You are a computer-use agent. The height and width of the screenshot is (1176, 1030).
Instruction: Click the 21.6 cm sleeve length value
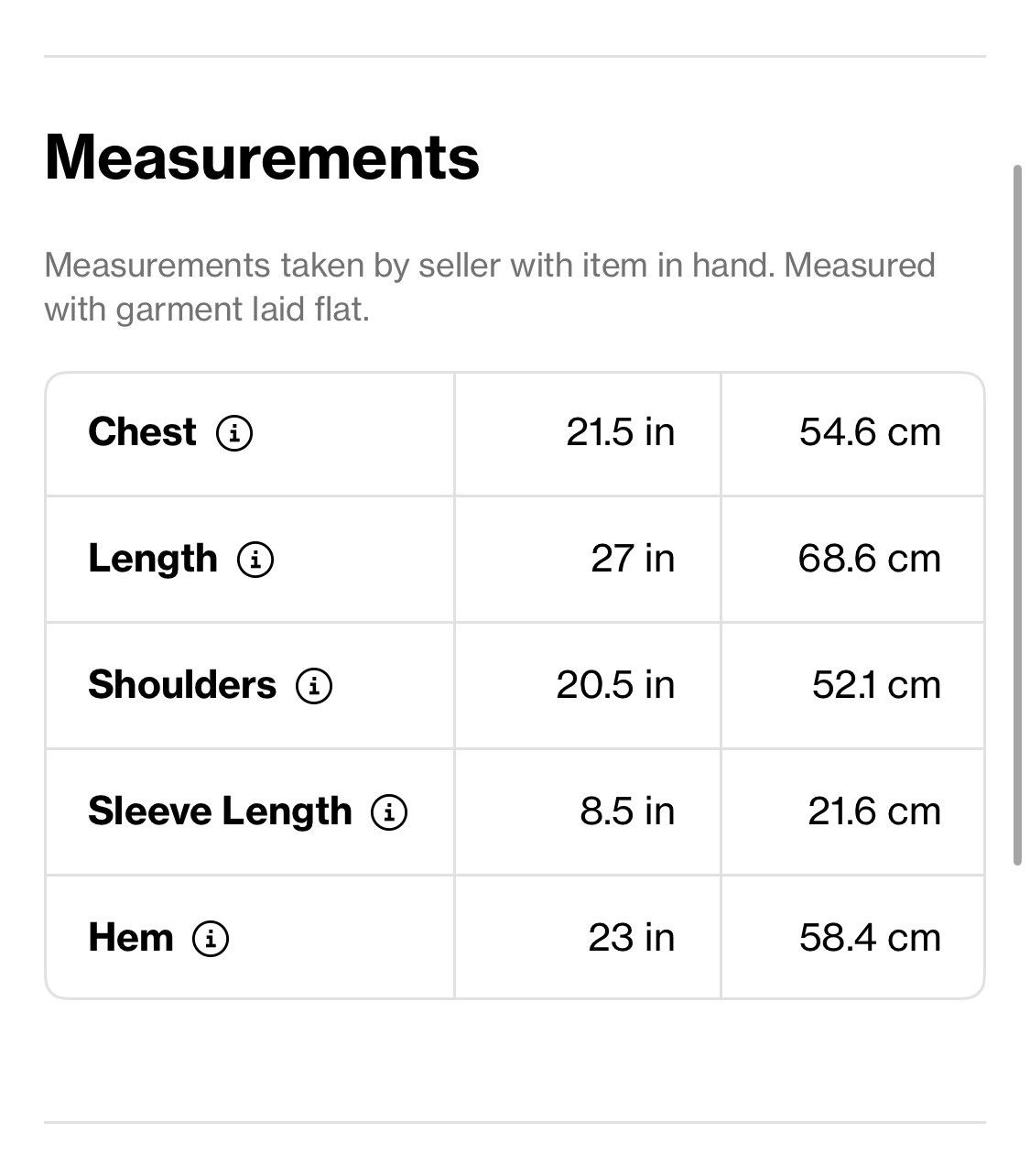coord(874,811)
